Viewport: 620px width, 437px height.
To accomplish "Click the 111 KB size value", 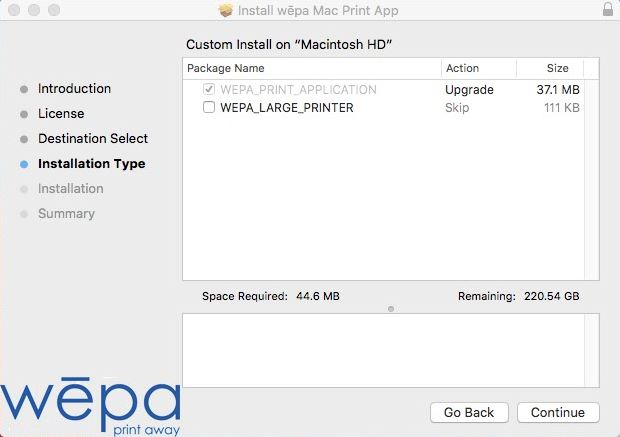I will [561, 108].
